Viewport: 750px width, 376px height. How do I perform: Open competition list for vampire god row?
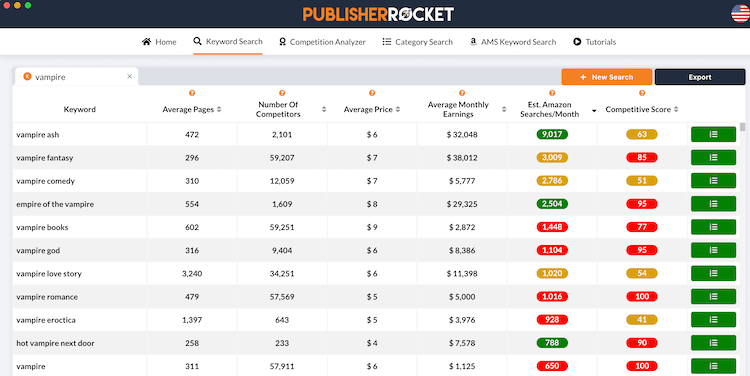click(x=713, y=250)
